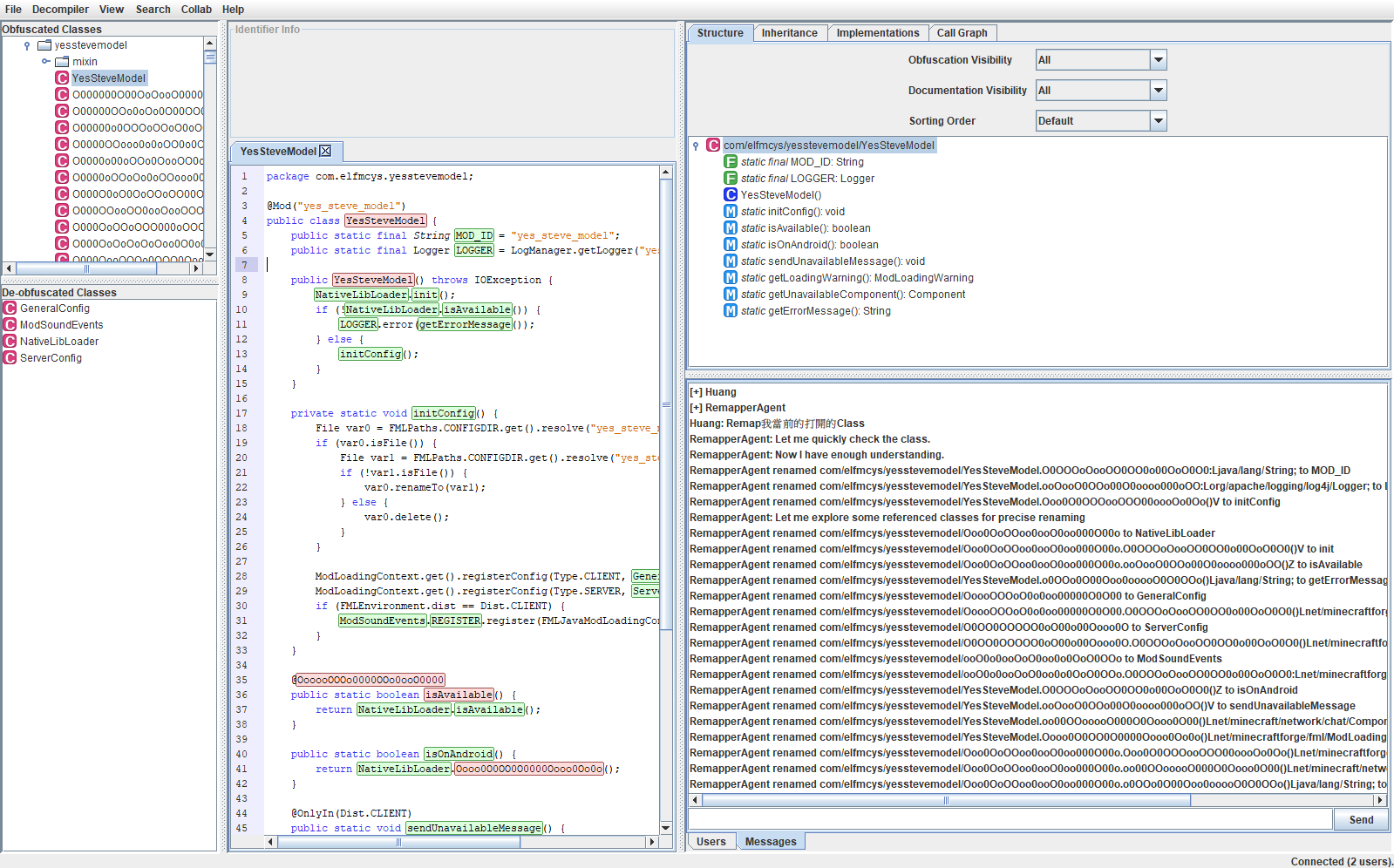This screenshot has height=868, width=1394.
Task: Collapse the yesstevemodel package node
Action: 27,45
